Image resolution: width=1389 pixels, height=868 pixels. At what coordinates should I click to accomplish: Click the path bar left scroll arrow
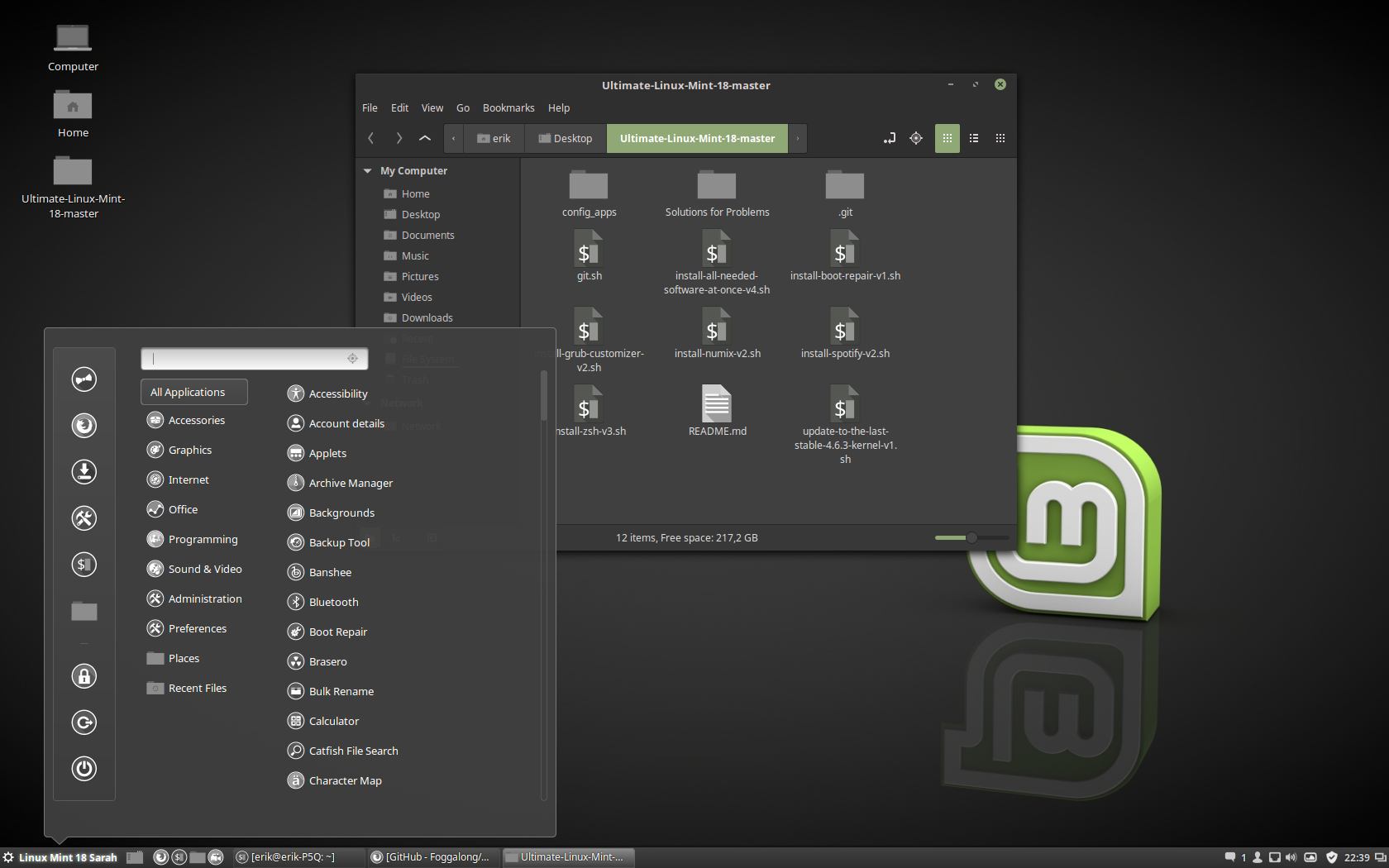453,138
